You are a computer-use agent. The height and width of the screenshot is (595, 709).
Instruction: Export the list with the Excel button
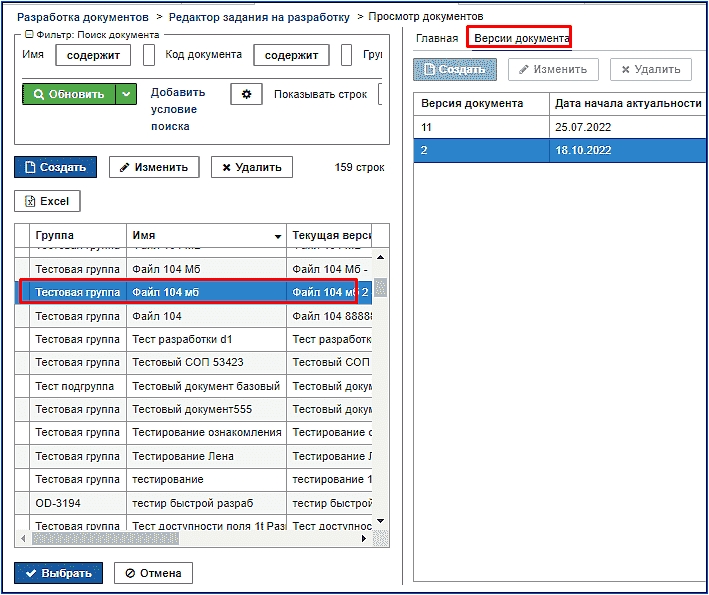[47, 201]
